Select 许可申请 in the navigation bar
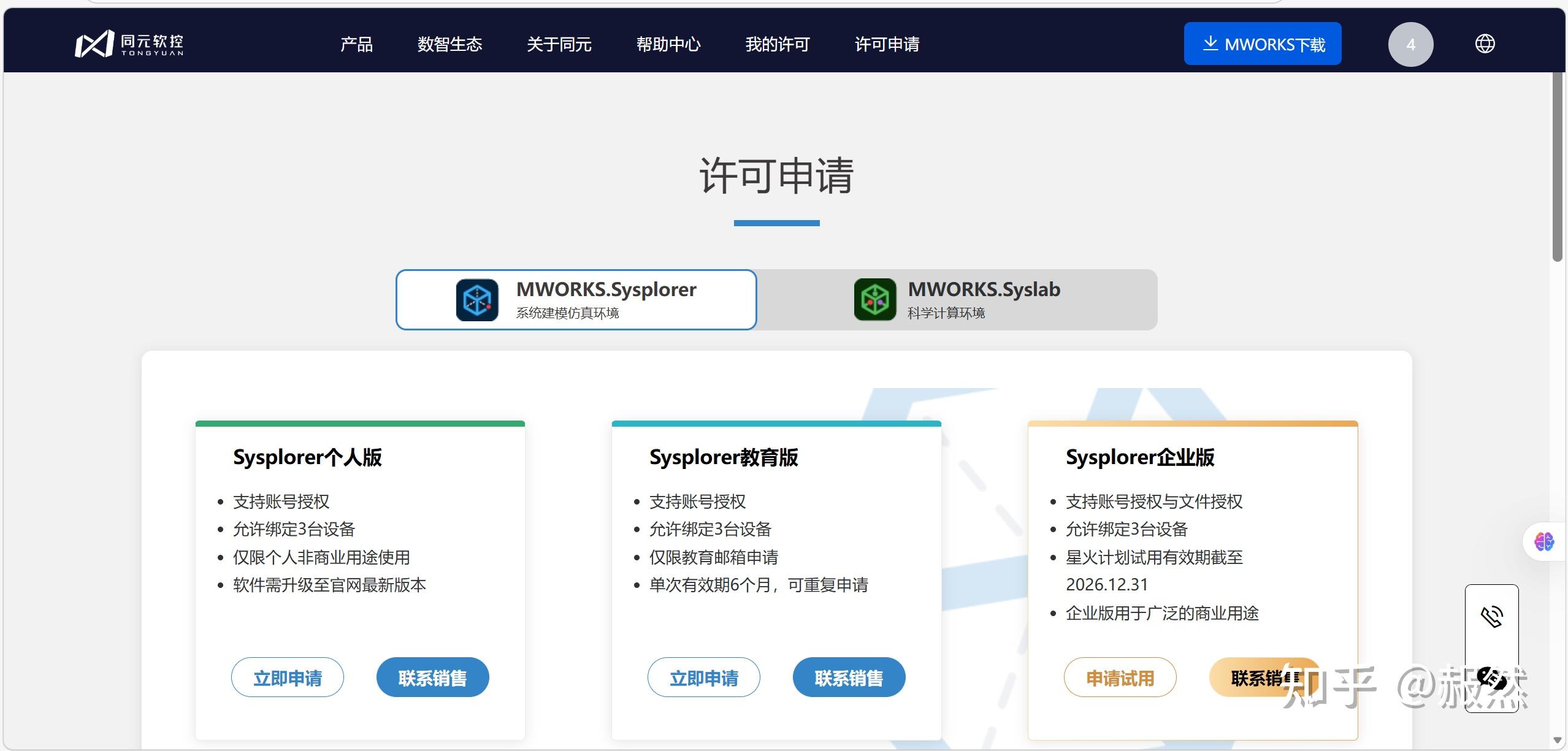Image resolution: width=1568 pixels, height=751 pixels. (x=887, y=44)
